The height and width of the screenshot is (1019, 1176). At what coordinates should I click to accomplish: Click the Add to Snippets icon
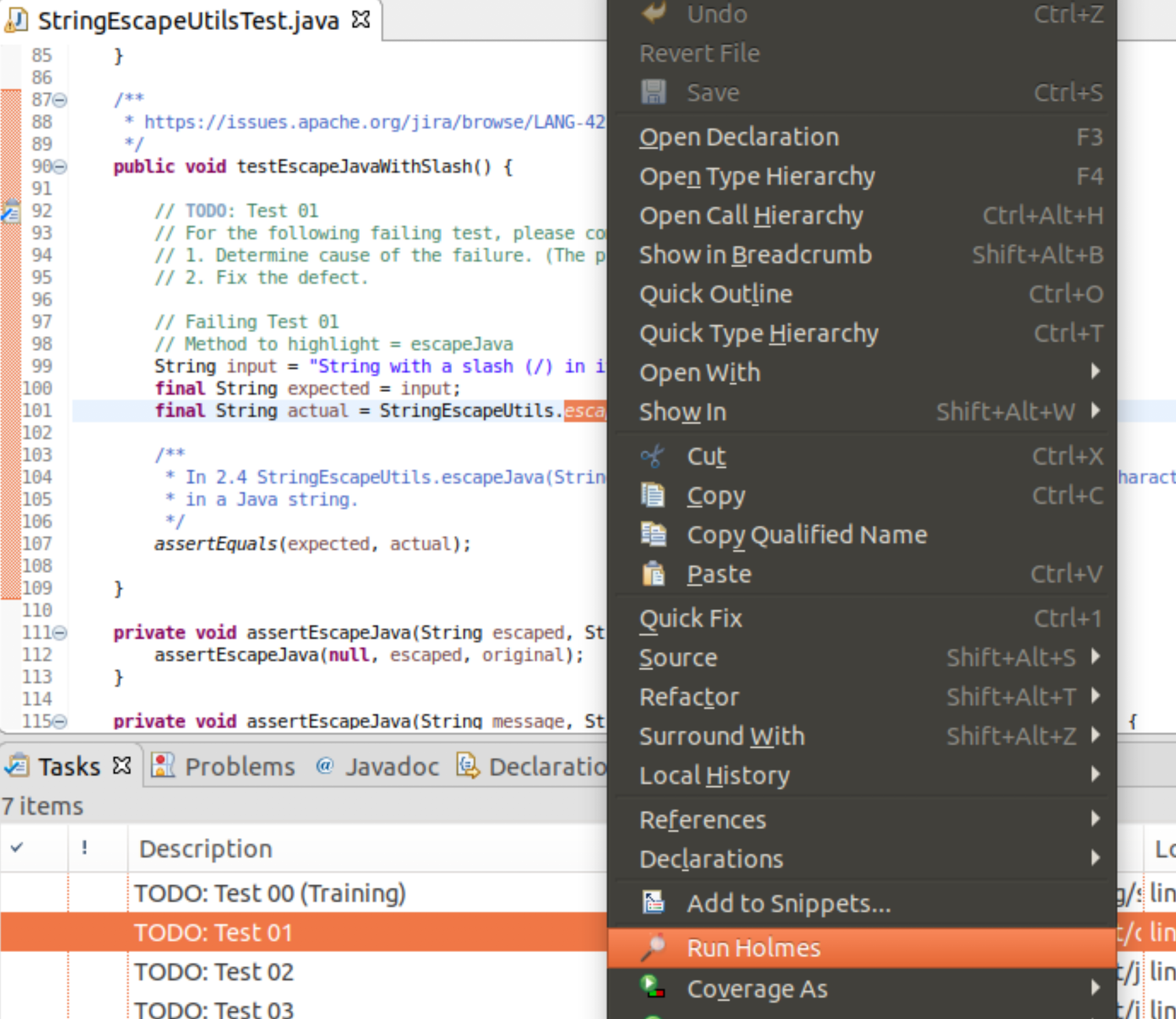653,903
